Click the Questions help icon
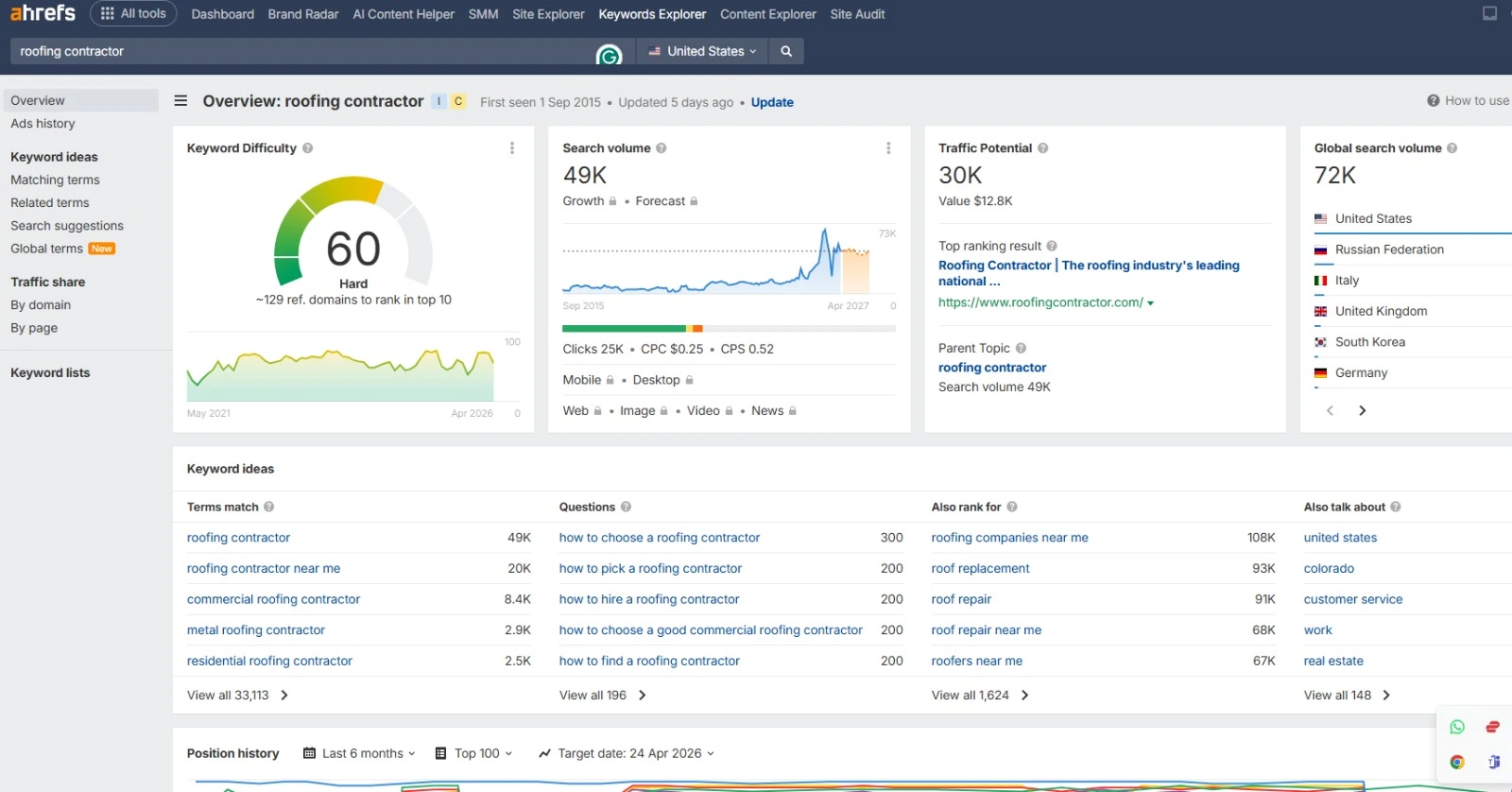 [x=627, y=507]
